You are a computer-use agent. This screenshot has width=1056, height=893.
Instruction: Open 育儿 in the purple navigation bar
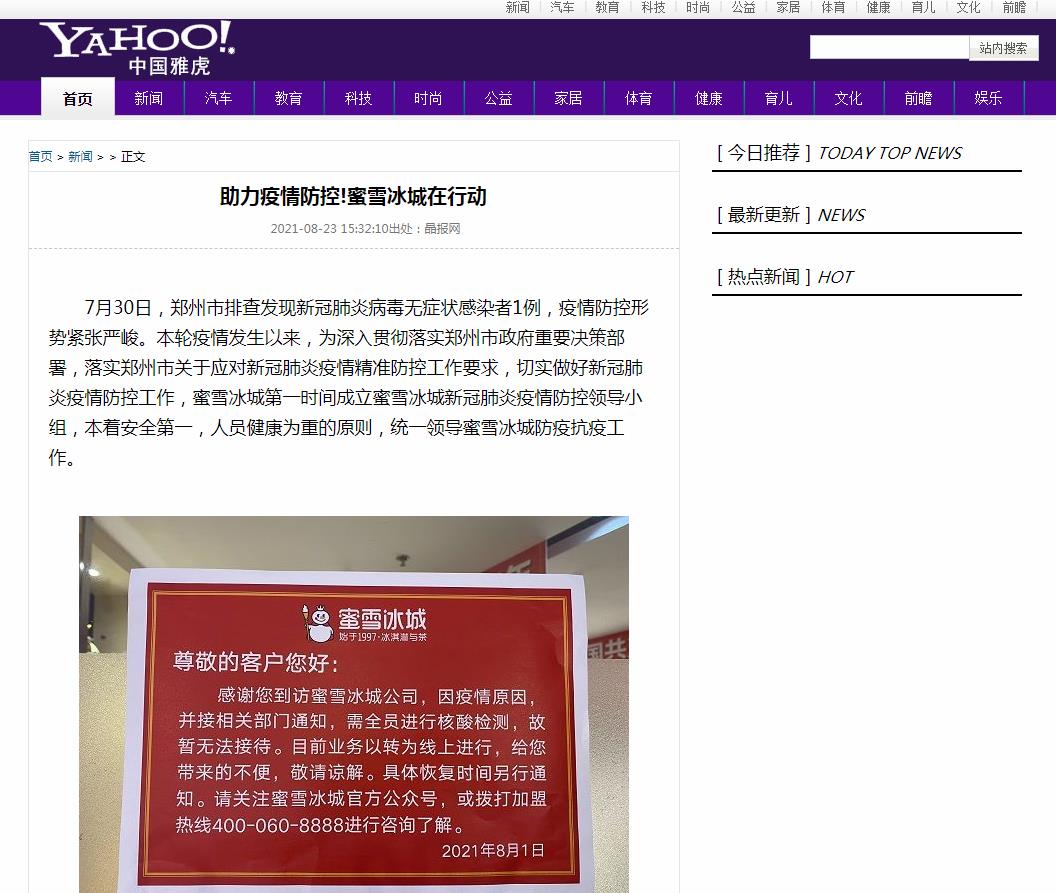[x=779, y=98]
